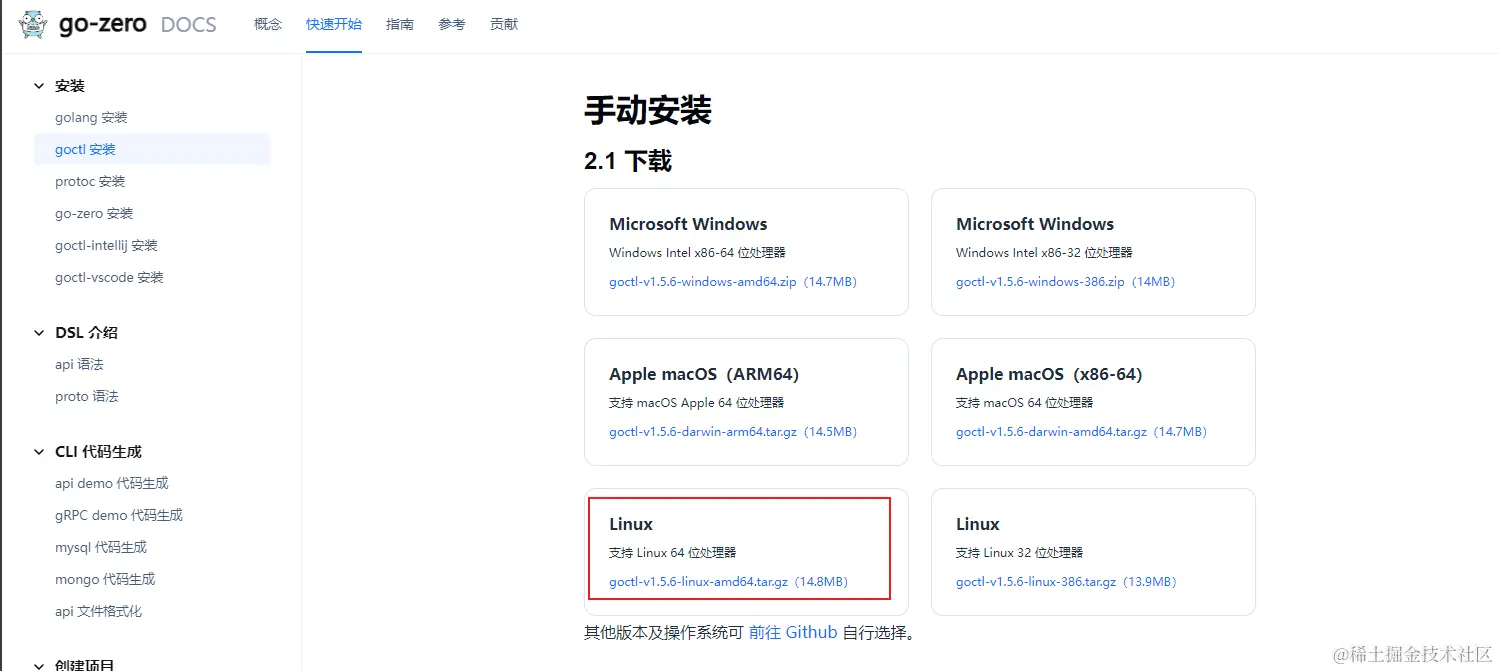Click Windows Intel x86-32 位处理器 text
The height and width of the screenshot is (671, 1499).
point(1044,253)
